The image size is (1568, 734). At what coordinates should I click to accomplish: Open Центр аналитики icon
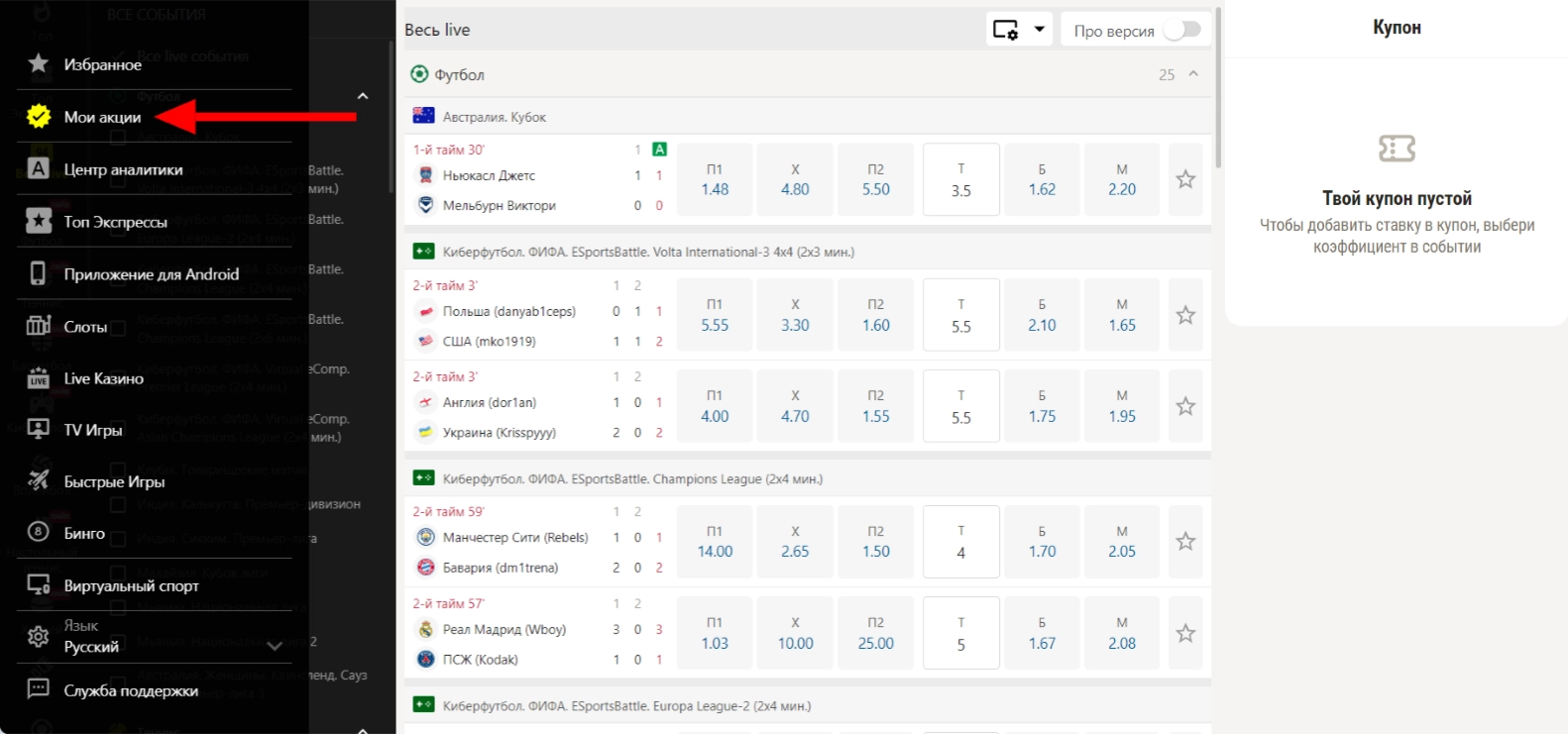click(x=39, y=168)
